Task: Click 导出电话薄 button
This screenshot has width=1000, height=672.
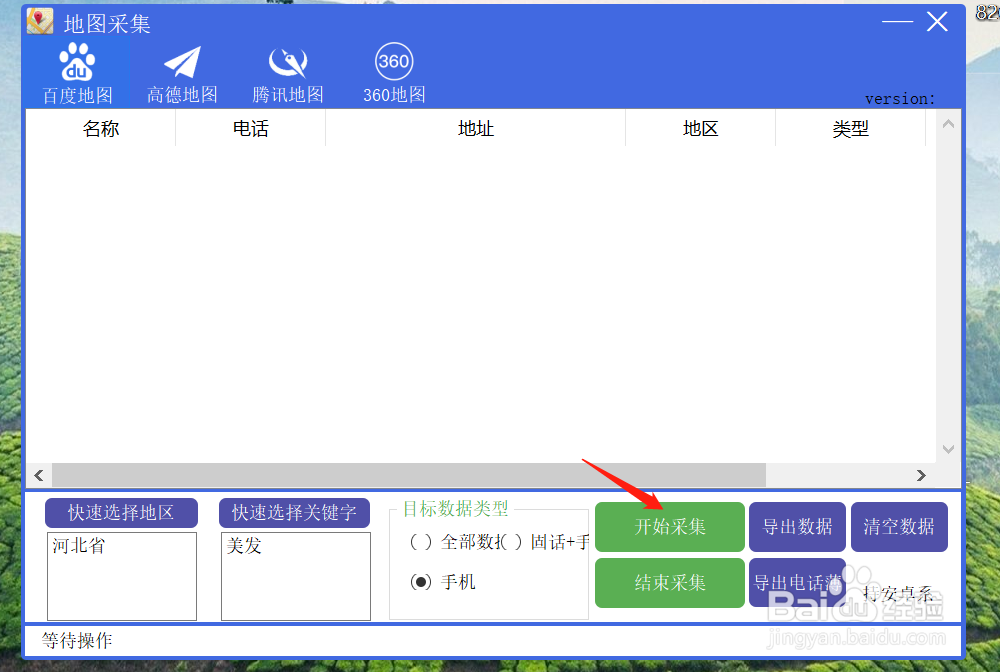Action: 797,583
